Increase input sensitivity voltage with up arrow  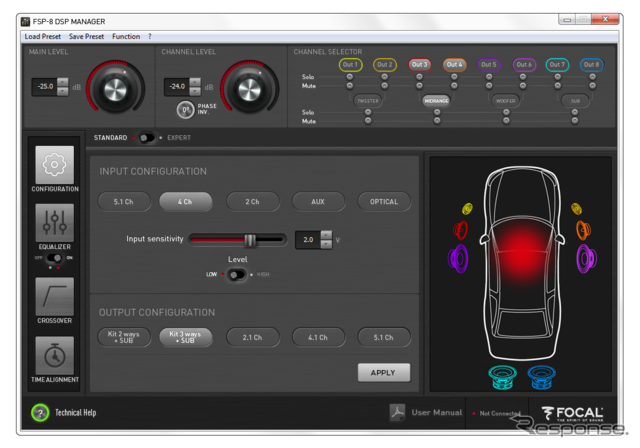point(326,235)
